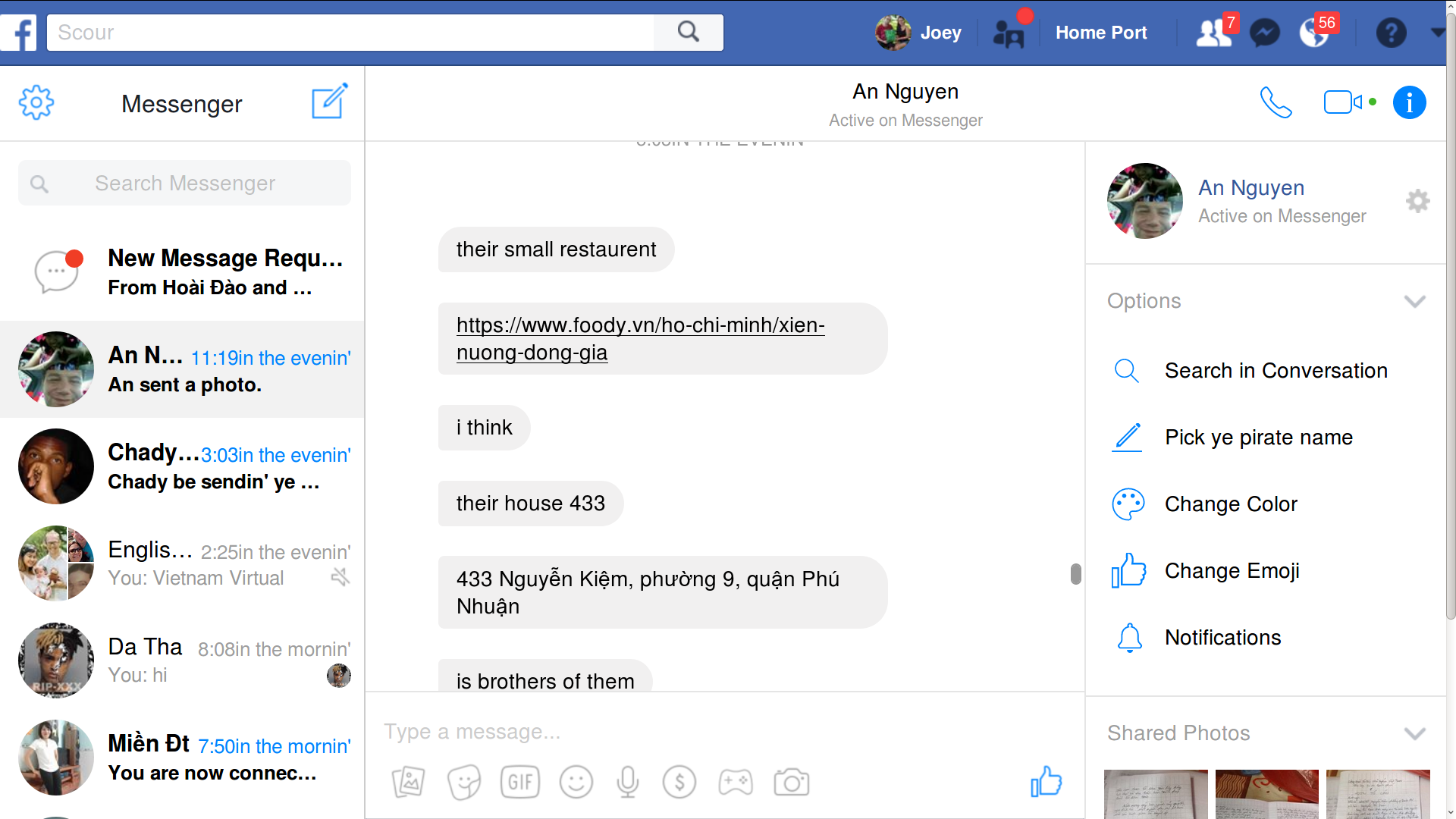Send money using the dollar icon

click(x=679, y=782)
